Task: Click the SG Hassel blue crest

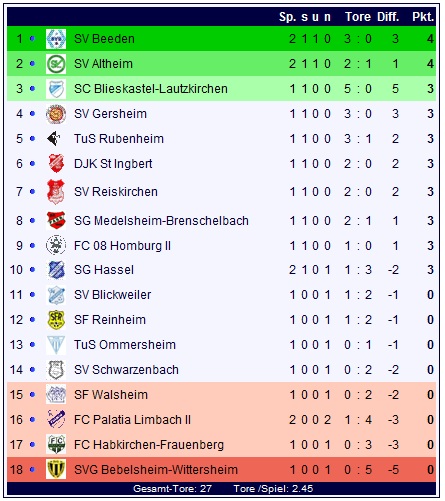Action: [56, 270]
